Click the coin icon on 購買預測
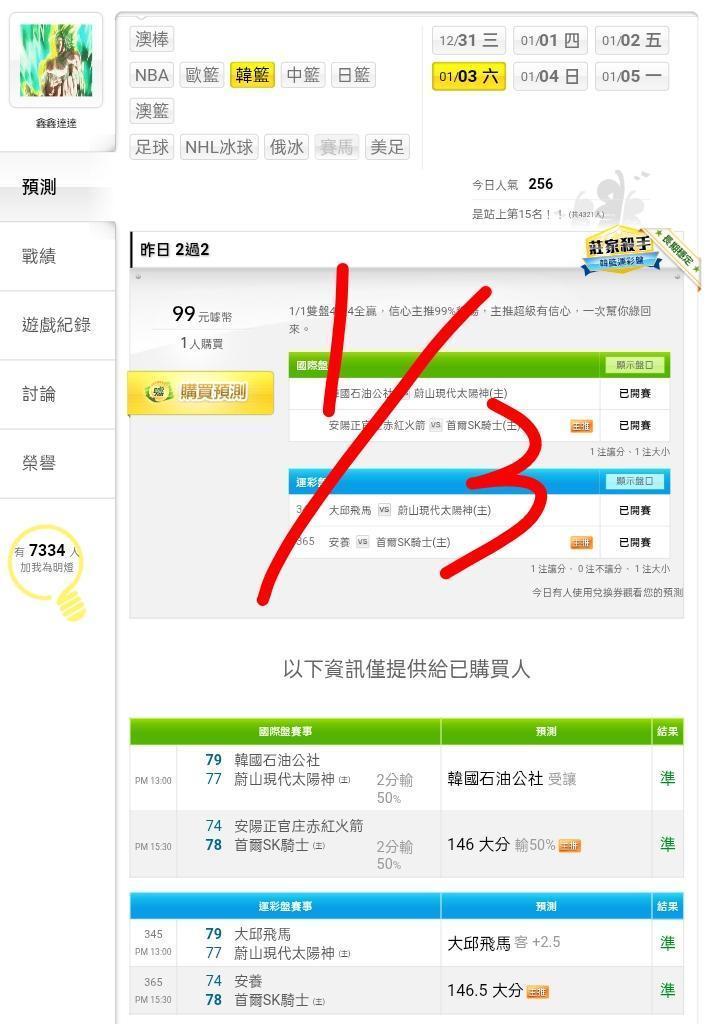The height and width of the screenshot is (1024, 720). (x=157, y=392)
